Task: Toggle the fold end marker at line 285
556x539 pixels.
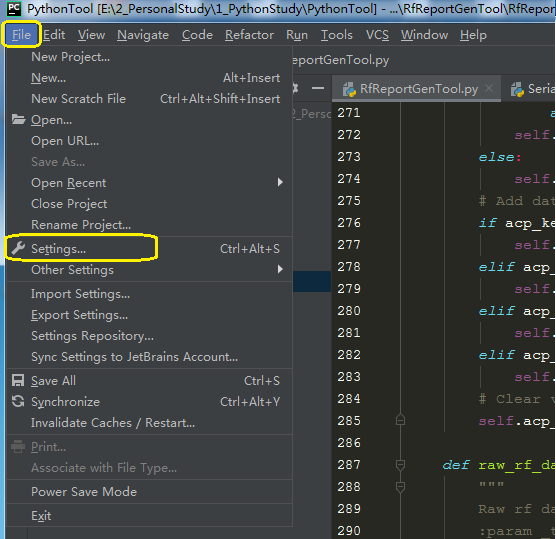Action: tap(400, 420)
